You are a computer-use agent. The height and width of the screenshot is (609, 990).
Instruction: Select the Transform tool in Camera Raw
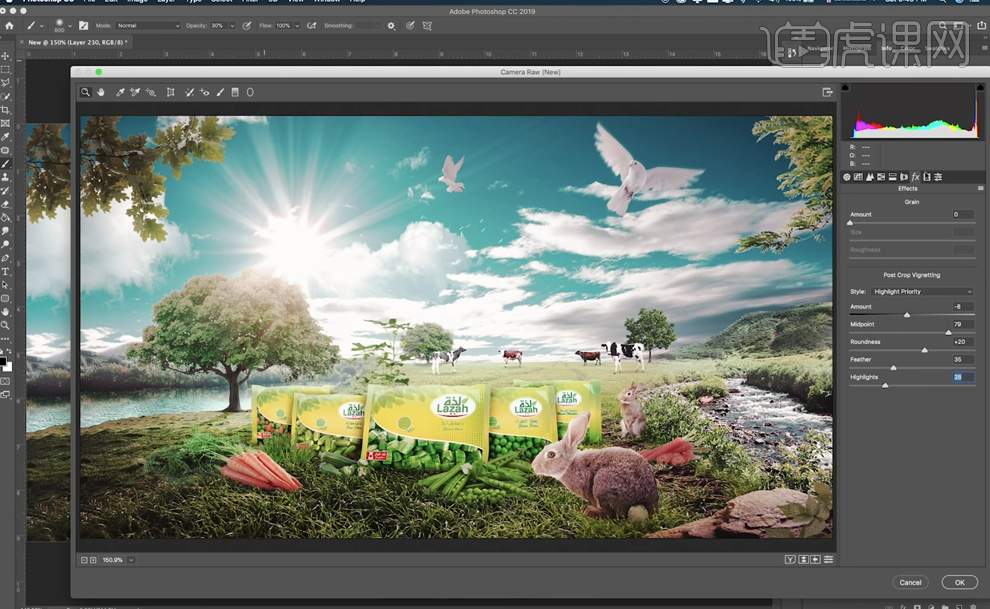170,92
